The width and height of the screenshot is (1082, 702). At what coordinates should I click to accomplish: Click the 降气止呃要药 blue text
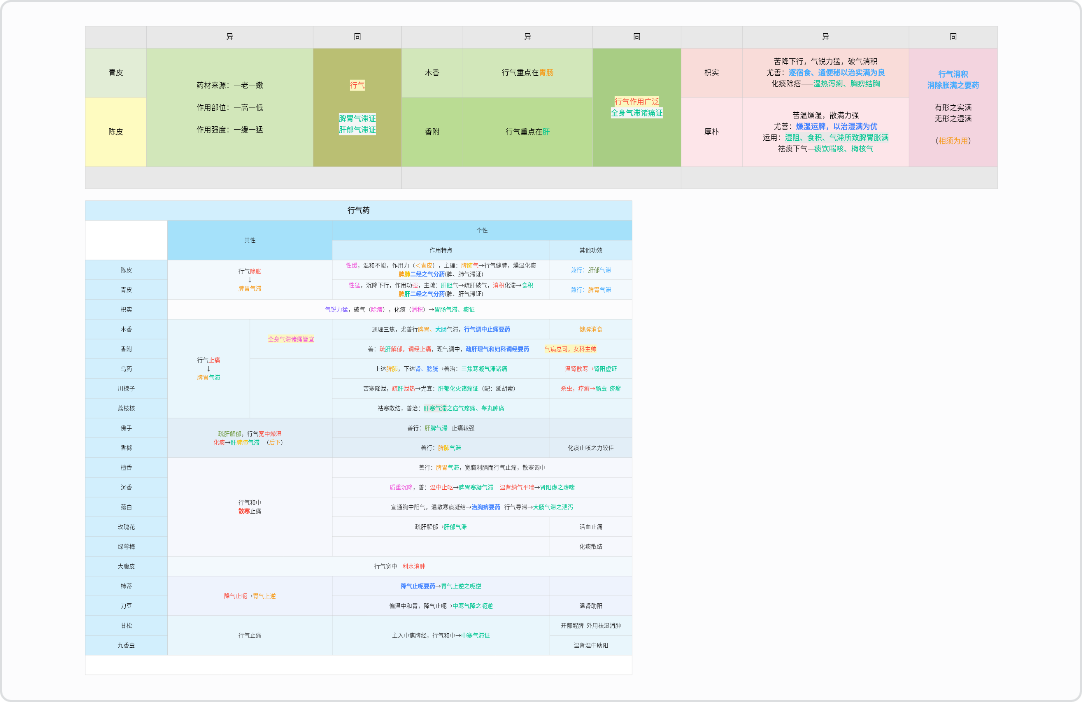pyautogui.click(x=418, y=586)
